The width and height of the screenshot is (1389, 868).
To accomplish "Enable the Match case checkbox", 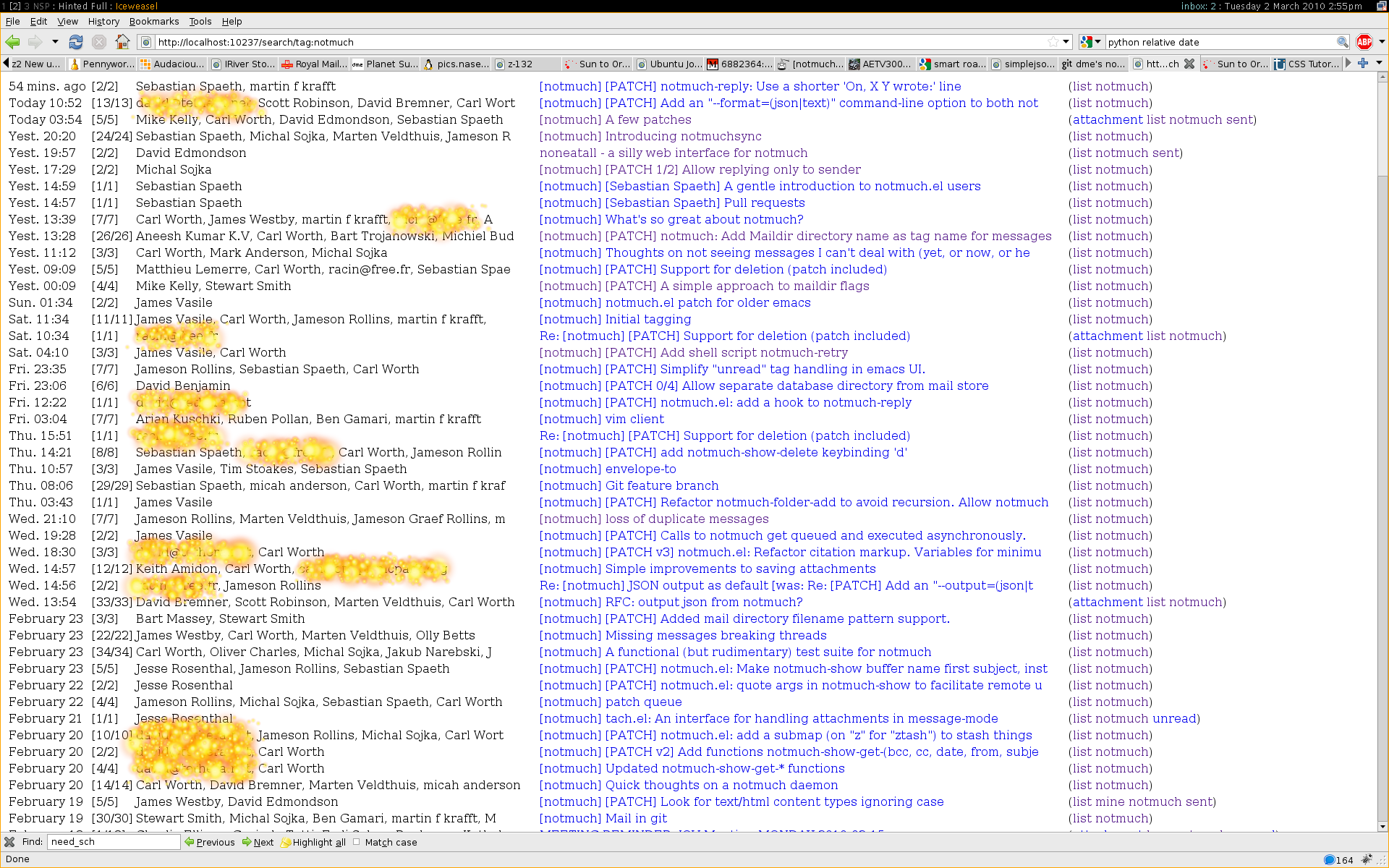I will point(357,842).
